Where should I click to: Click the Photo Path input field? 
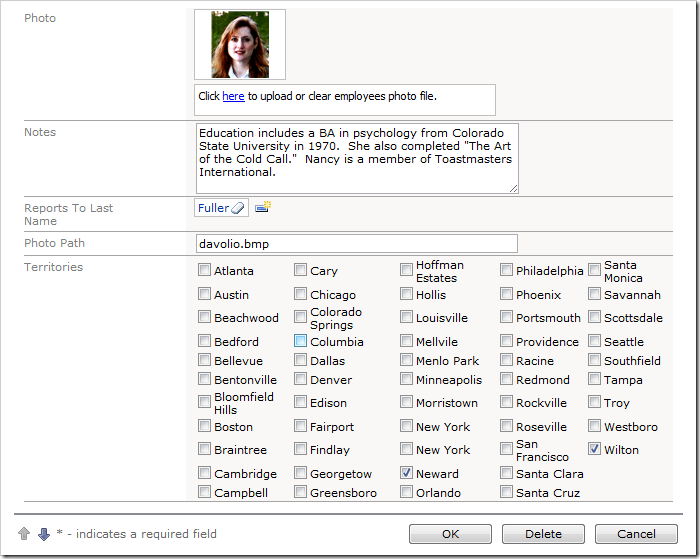[x=357, y=244]
